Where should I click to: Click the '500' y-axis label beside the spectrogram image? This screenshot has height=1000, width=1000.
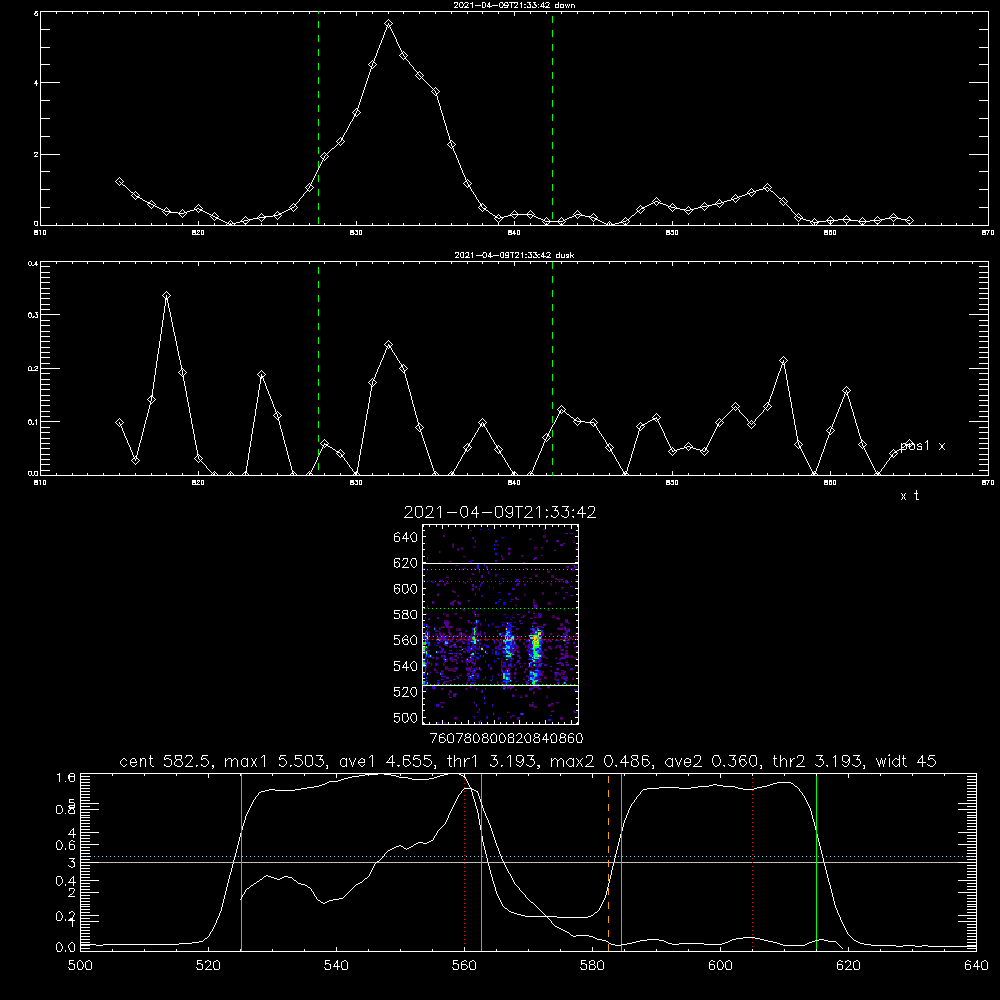click(x=406, y=717)
